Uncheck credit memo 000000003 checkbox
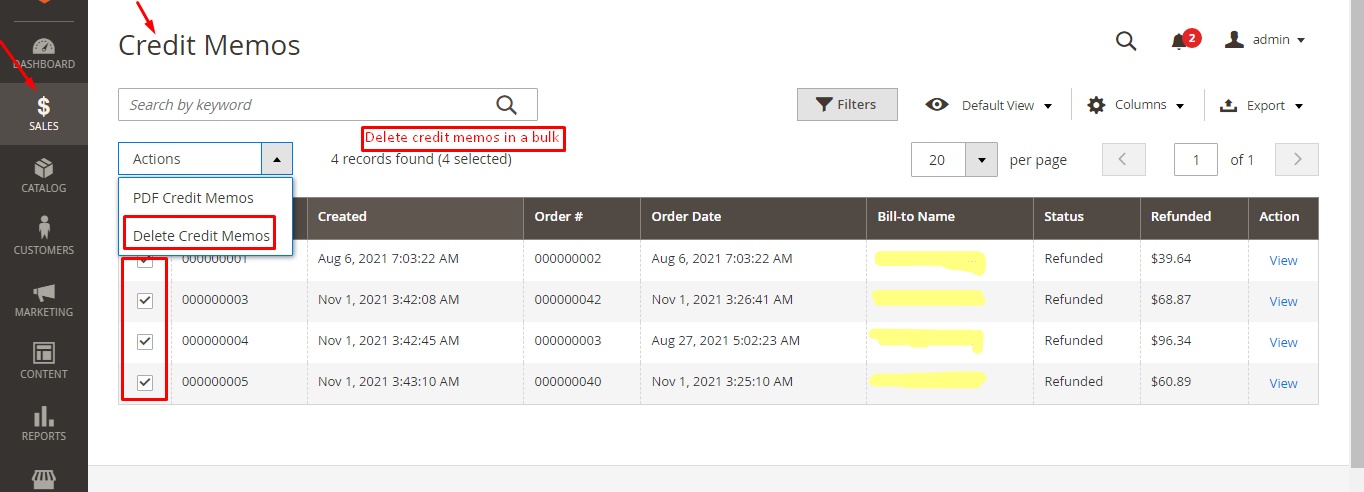 pyautogui.click(x=145, y=300)
